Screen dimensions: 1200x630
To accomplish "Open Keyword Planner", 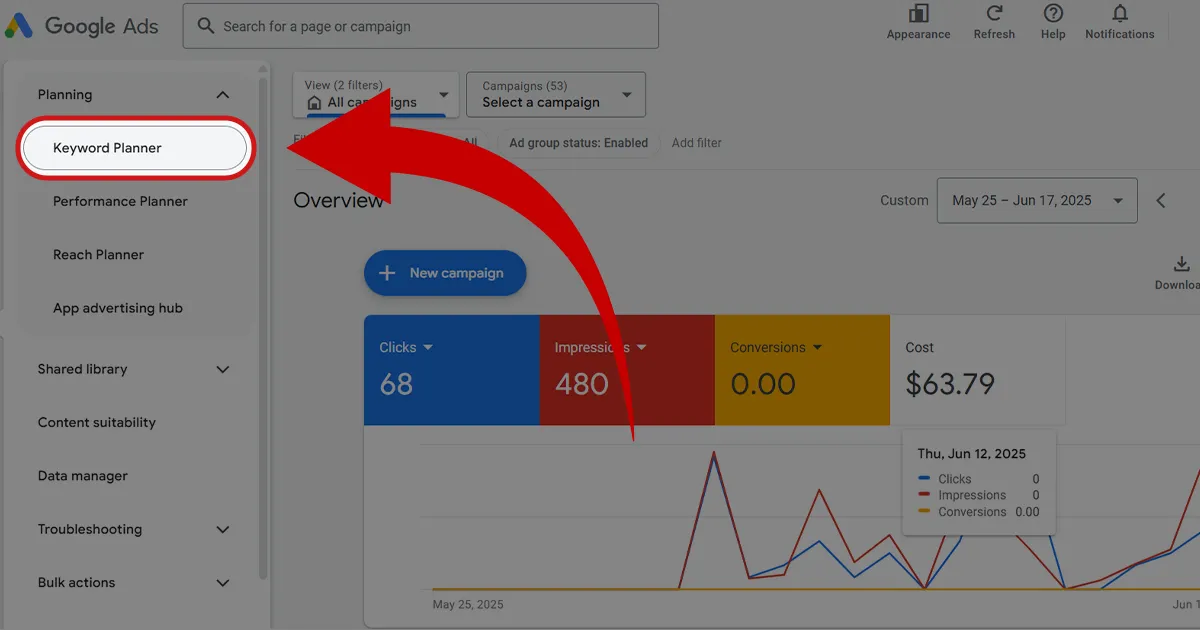I will click(135, 148).
